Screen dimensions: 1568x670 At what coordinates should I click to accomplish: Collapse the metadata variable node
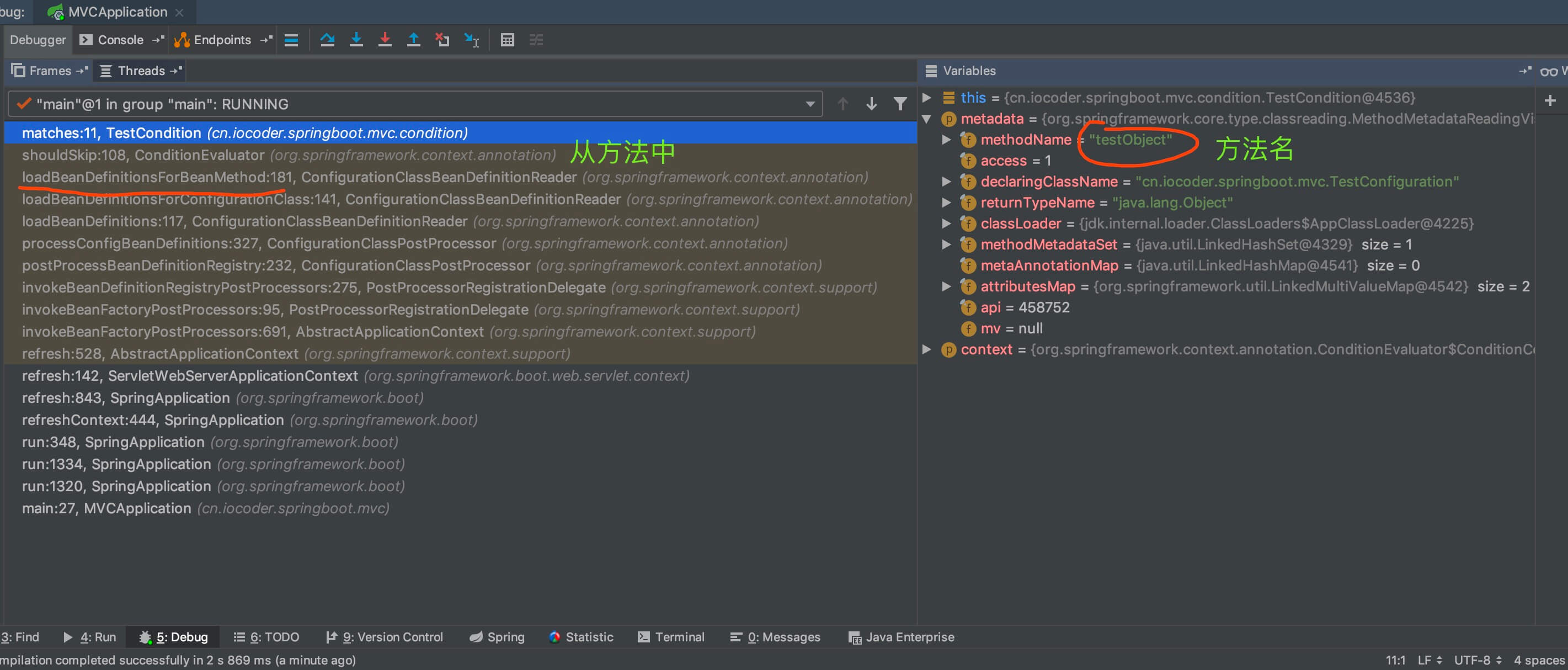(x=926, y=119)
